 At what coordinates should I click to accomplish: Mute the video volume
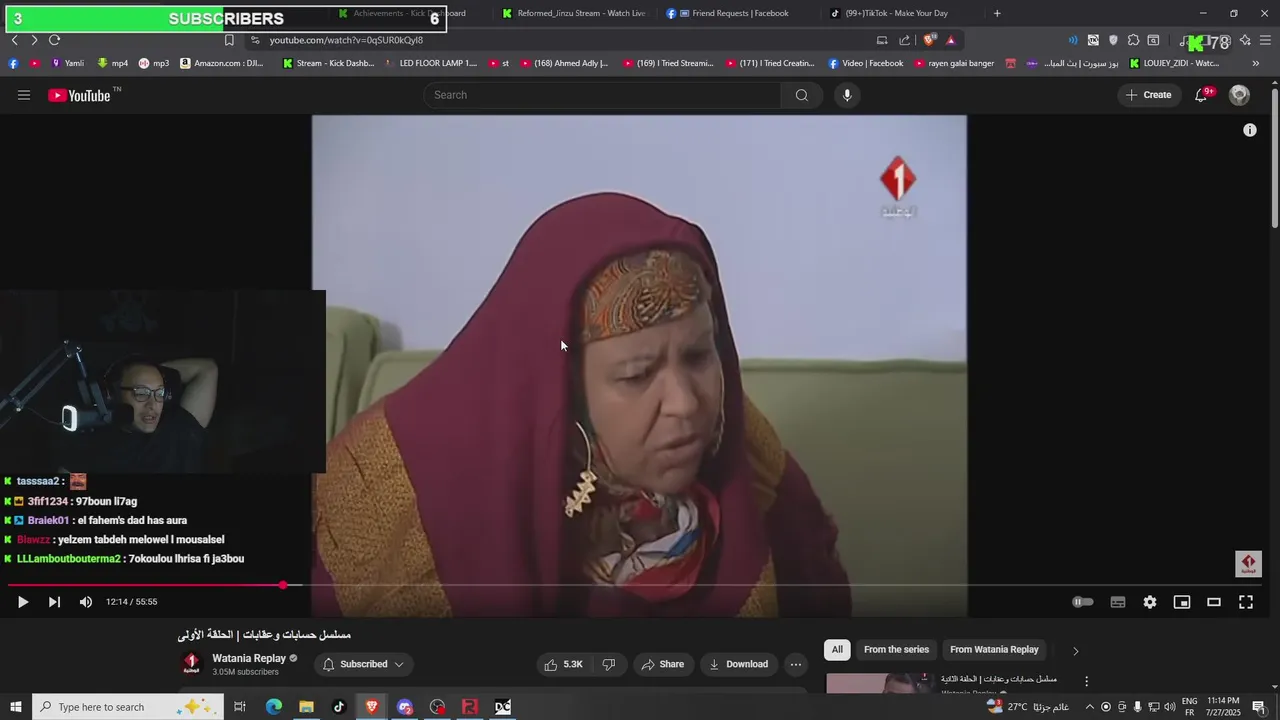pos(86,602)
